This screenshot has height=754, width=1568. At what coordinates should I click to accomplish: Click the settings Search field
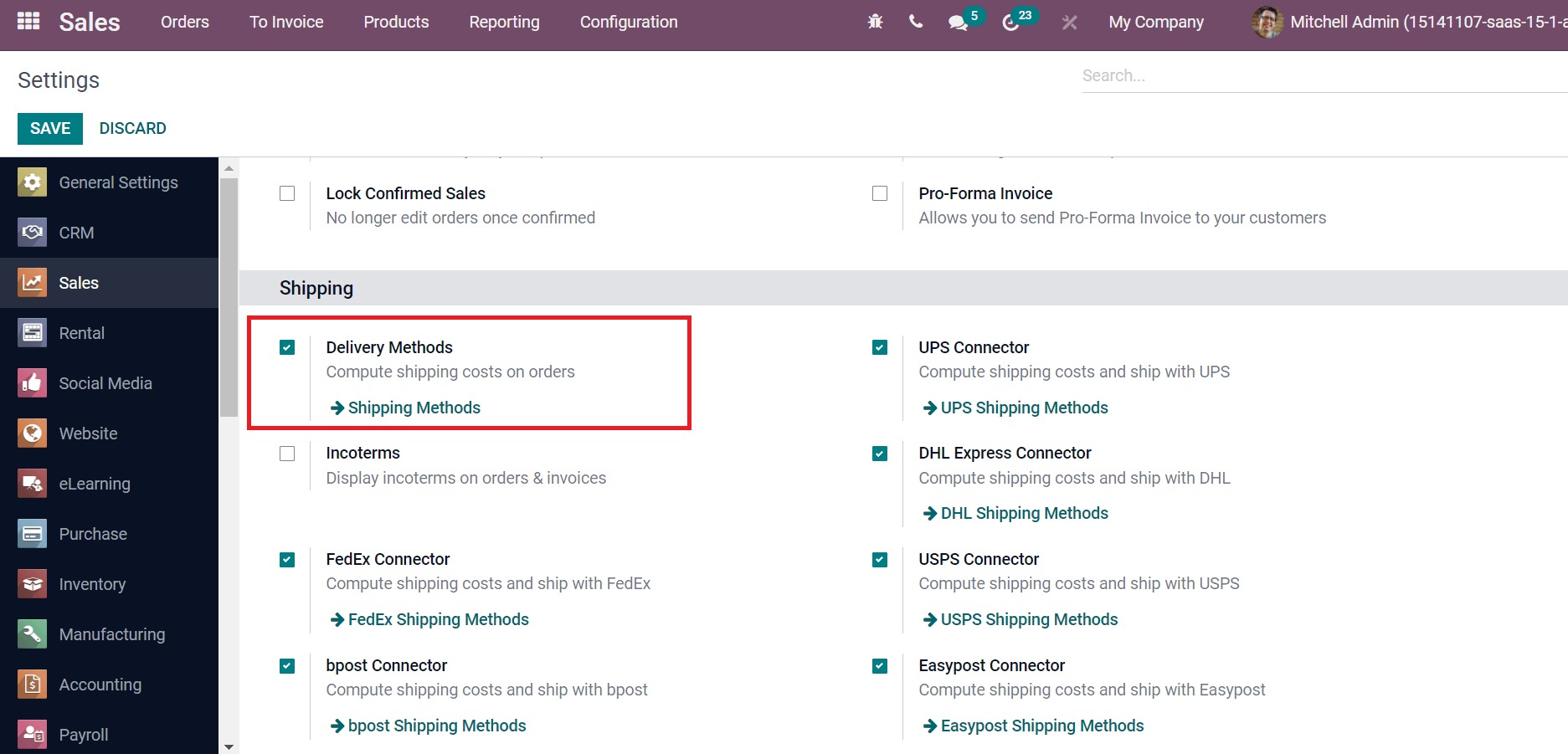(1324, 75)
